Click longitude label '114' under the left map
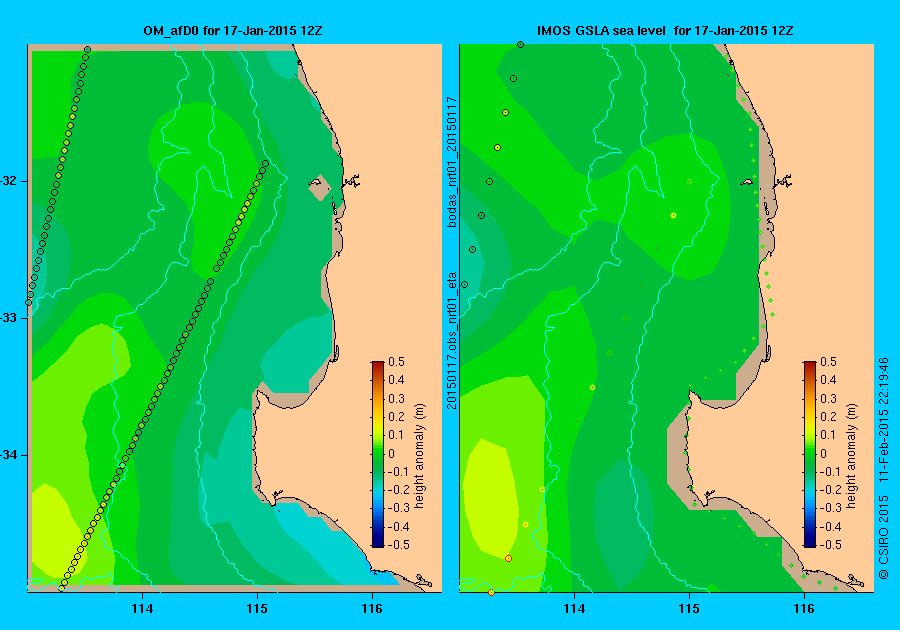This screenshot has width=900, height=630. (142, 609)
